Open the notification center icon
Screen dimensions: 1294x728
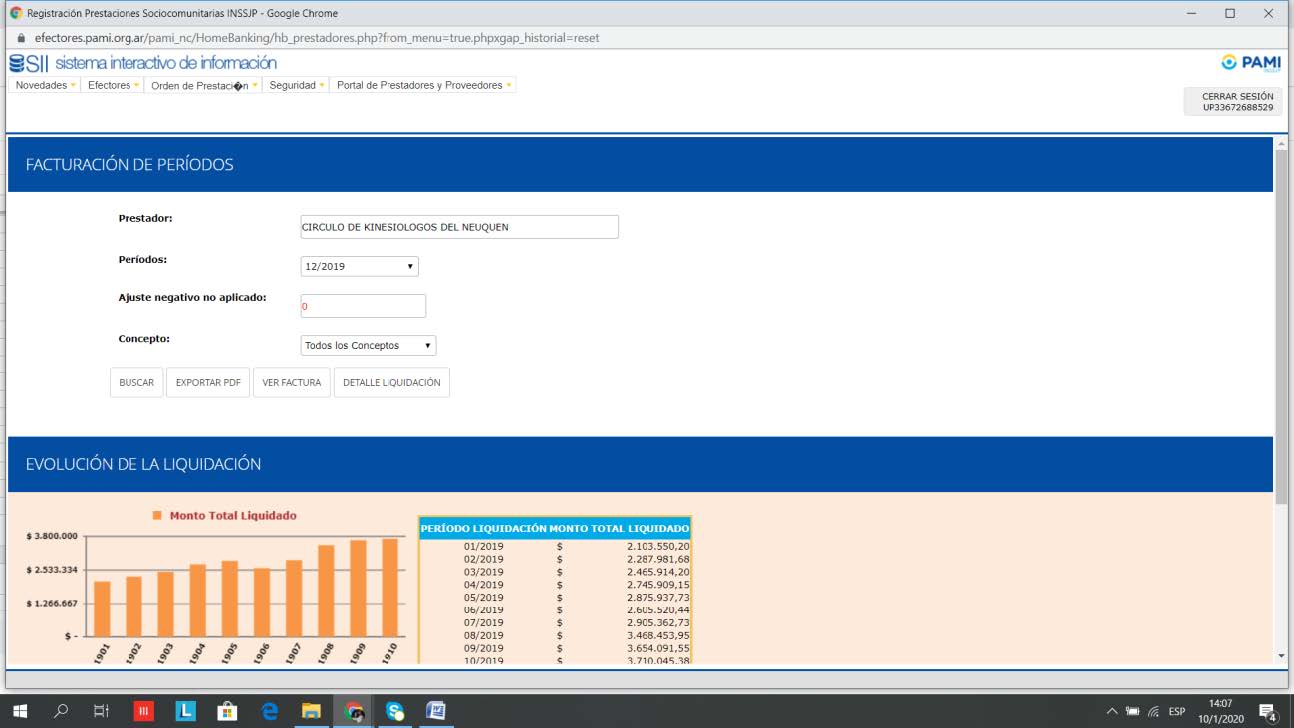pos(1268,712)
